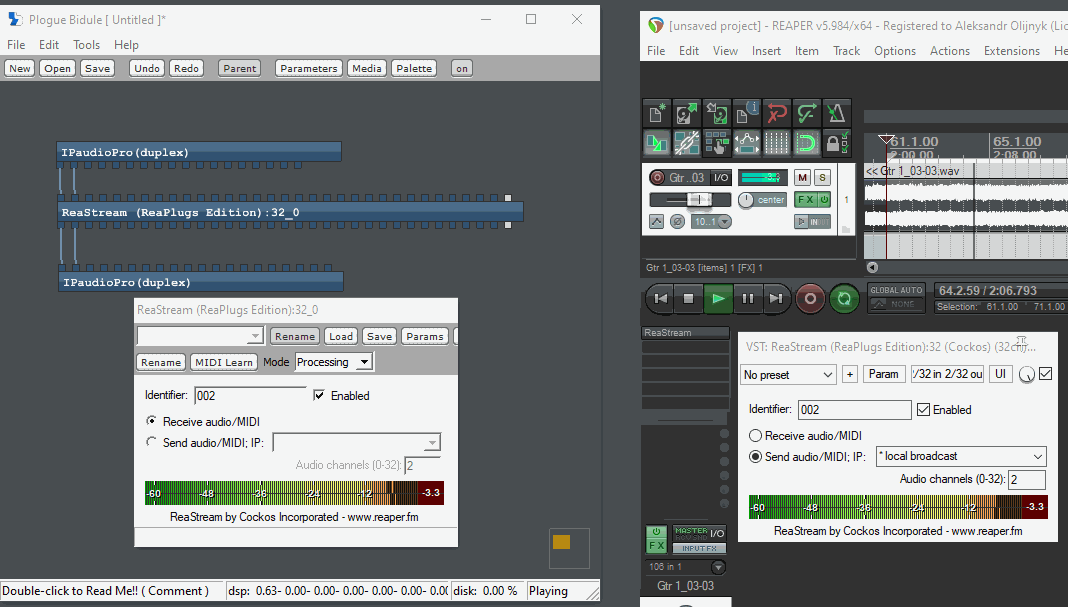This screenshot has width=1068, height=607.
Task: Select Send audio/MIDI in Bidule ReaStream
Action: pyautogui.click(x=151, y=441)
